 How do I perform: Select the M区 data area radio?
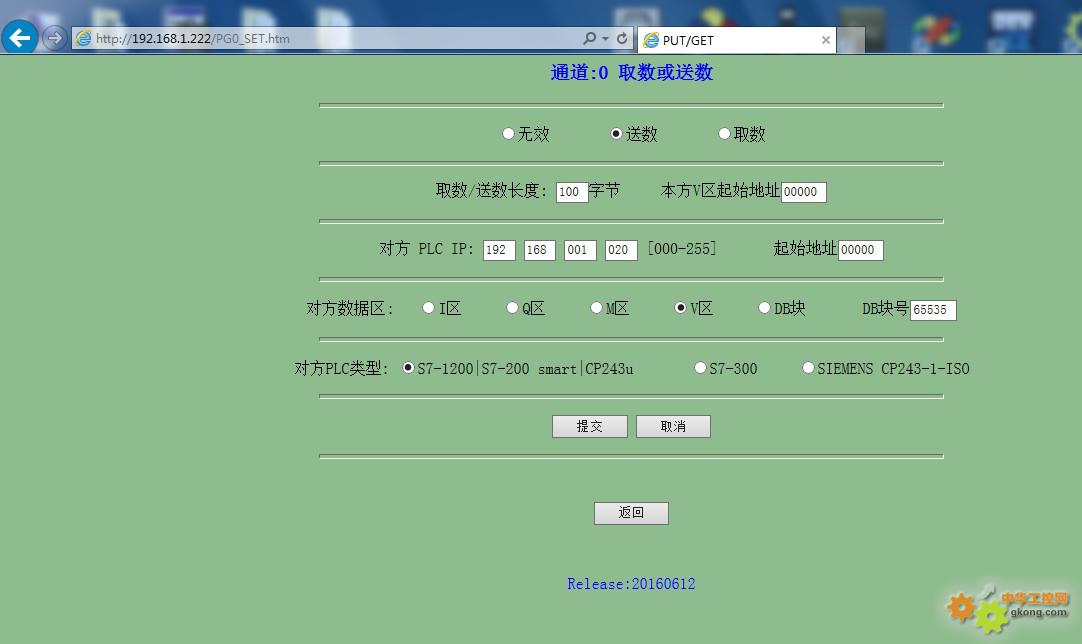tap(596, 308)
